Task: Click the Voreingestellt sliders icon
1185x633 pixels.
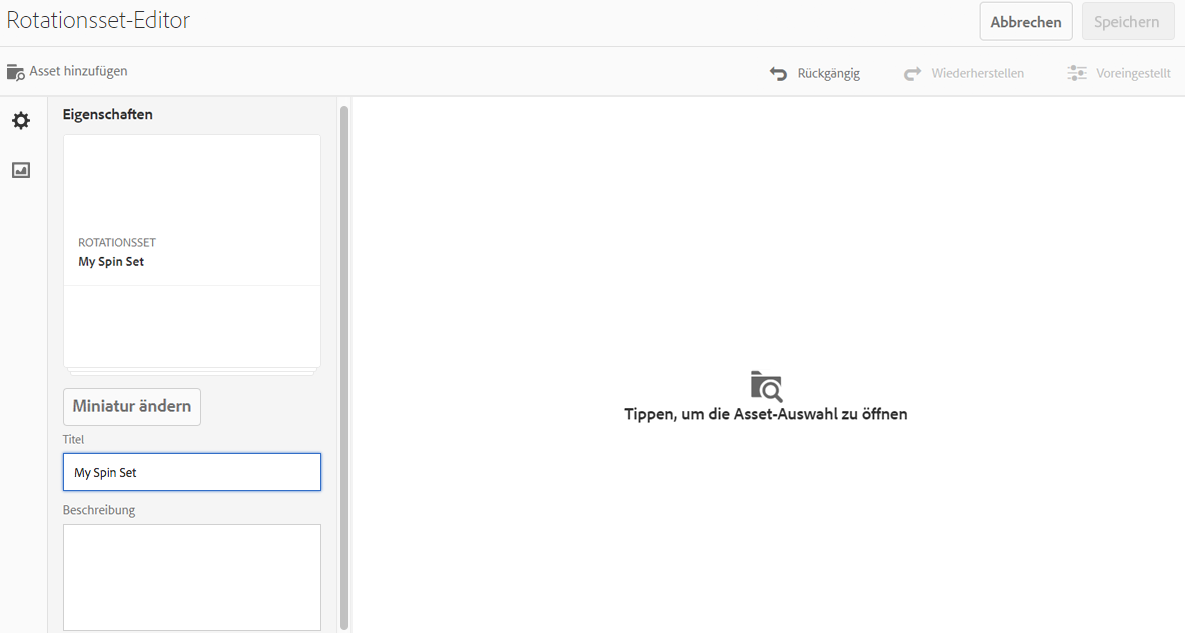Action: click(1076, 73)
